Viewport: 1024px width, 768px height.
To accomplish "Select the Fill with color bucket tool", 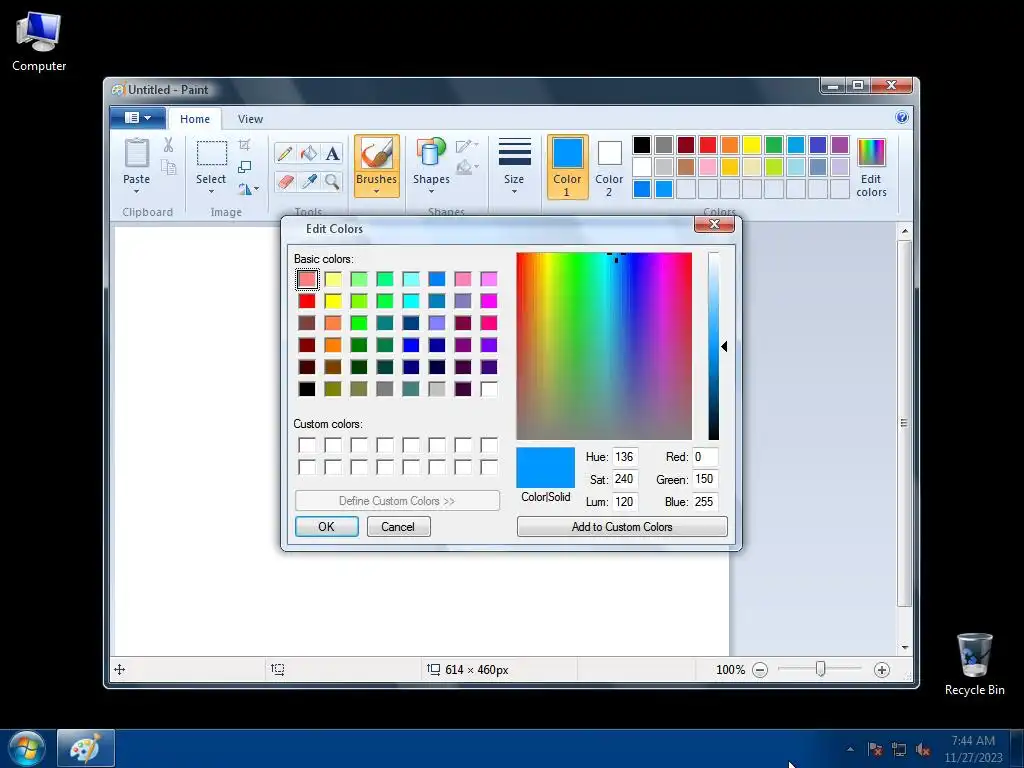I will click(x=308, y=153).
